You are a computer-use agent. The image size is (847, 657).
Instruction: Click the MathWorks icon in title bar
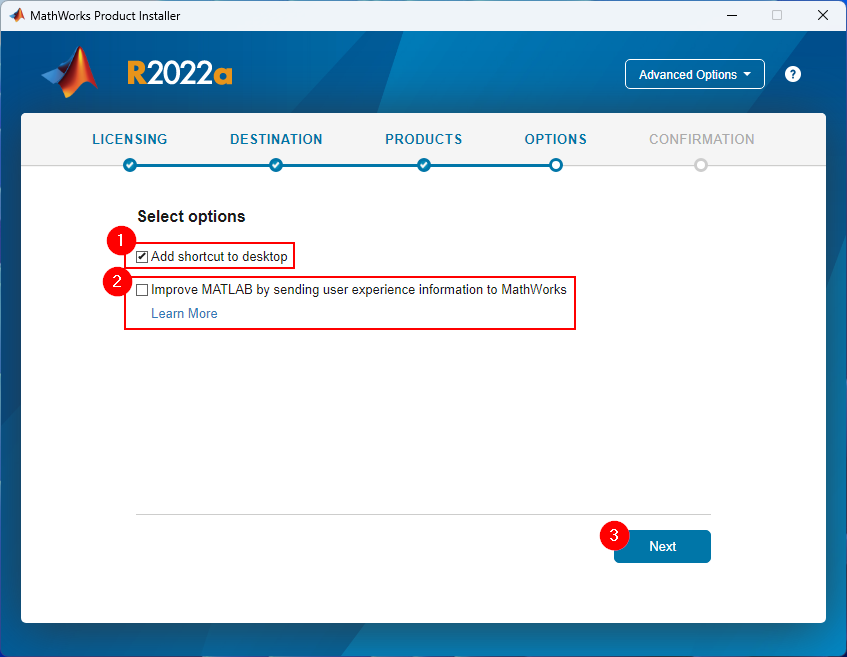(x=17, y=15)
